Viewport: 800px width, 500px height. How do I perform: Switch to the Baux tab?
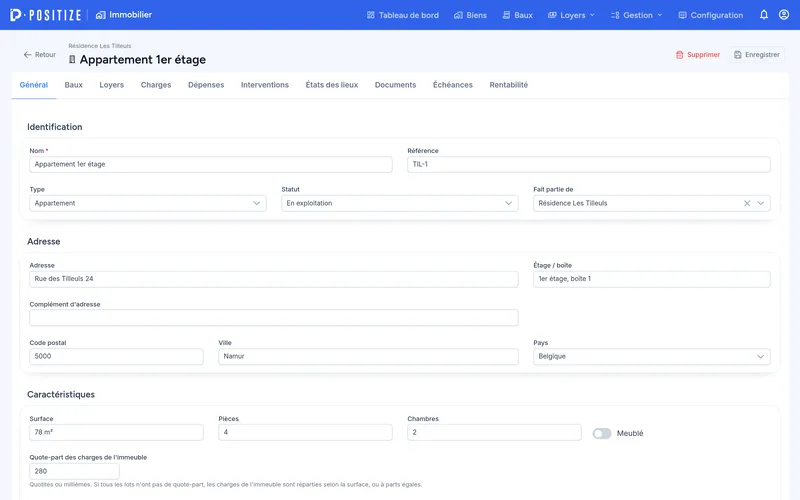coord(73,85)
